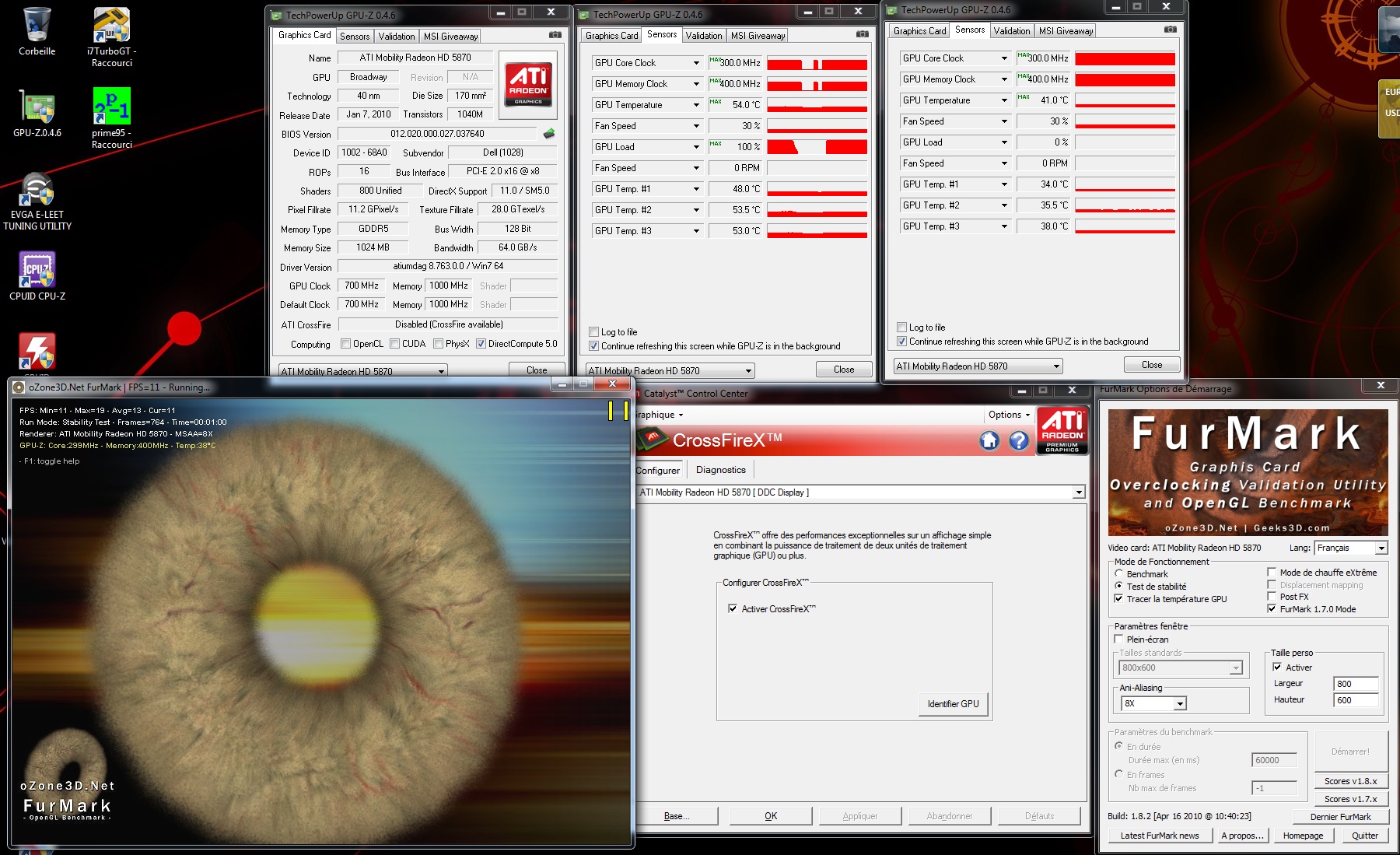Toggle the DirectCompute 5.0 checkbox
The height and width of the screenshot is (855, 1400).
(x=481, y=344)
